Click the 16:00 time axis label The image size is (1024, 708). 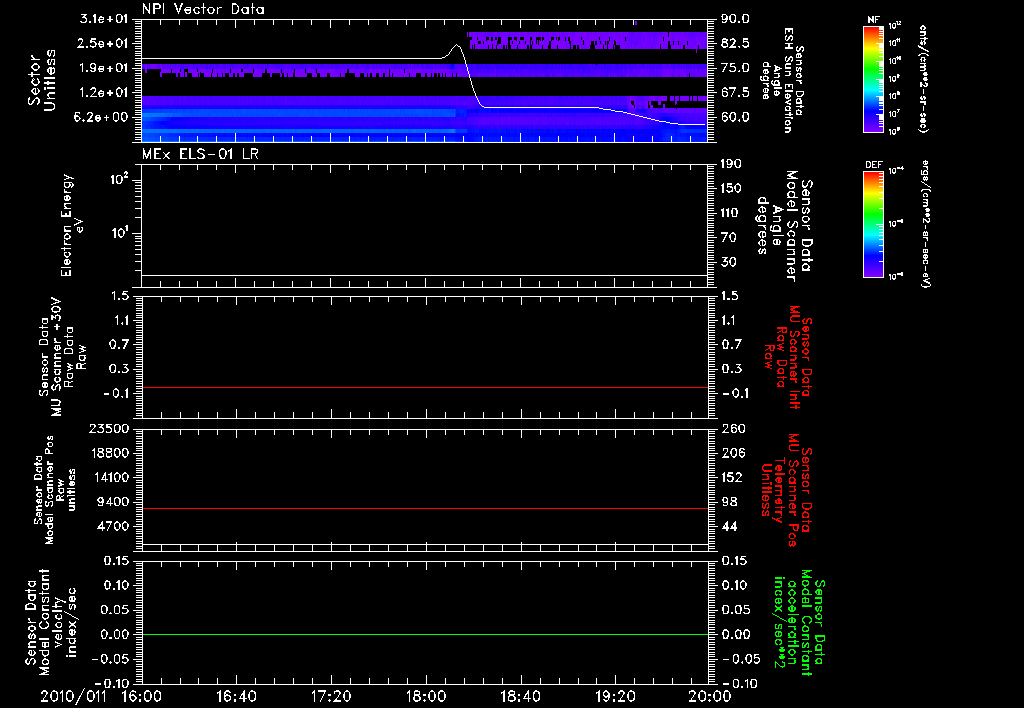142,696
